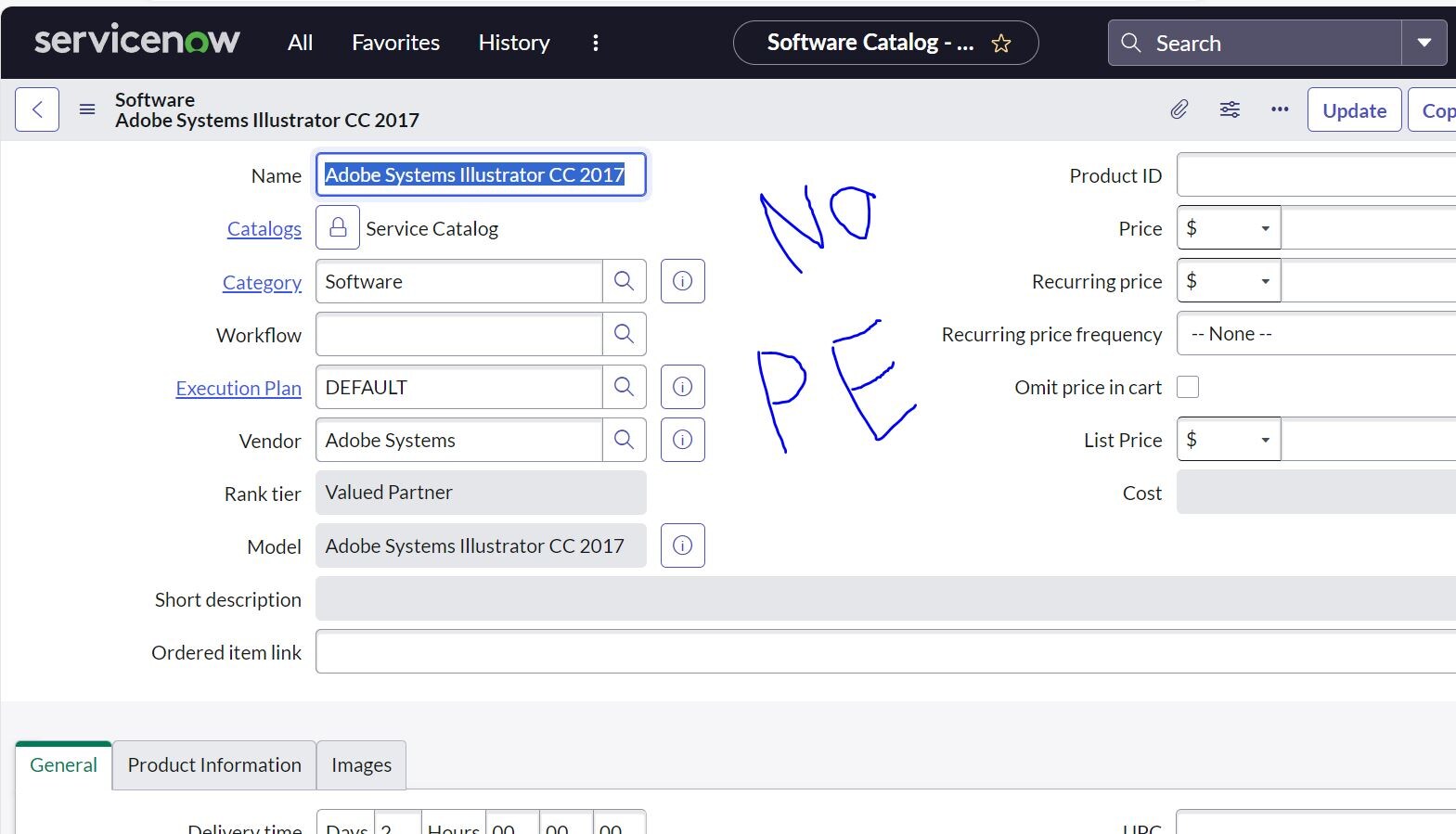Click the Recurring price amount field
Image resolution: width=1456 pixels, height=834 pixels.
point(1369,280)
